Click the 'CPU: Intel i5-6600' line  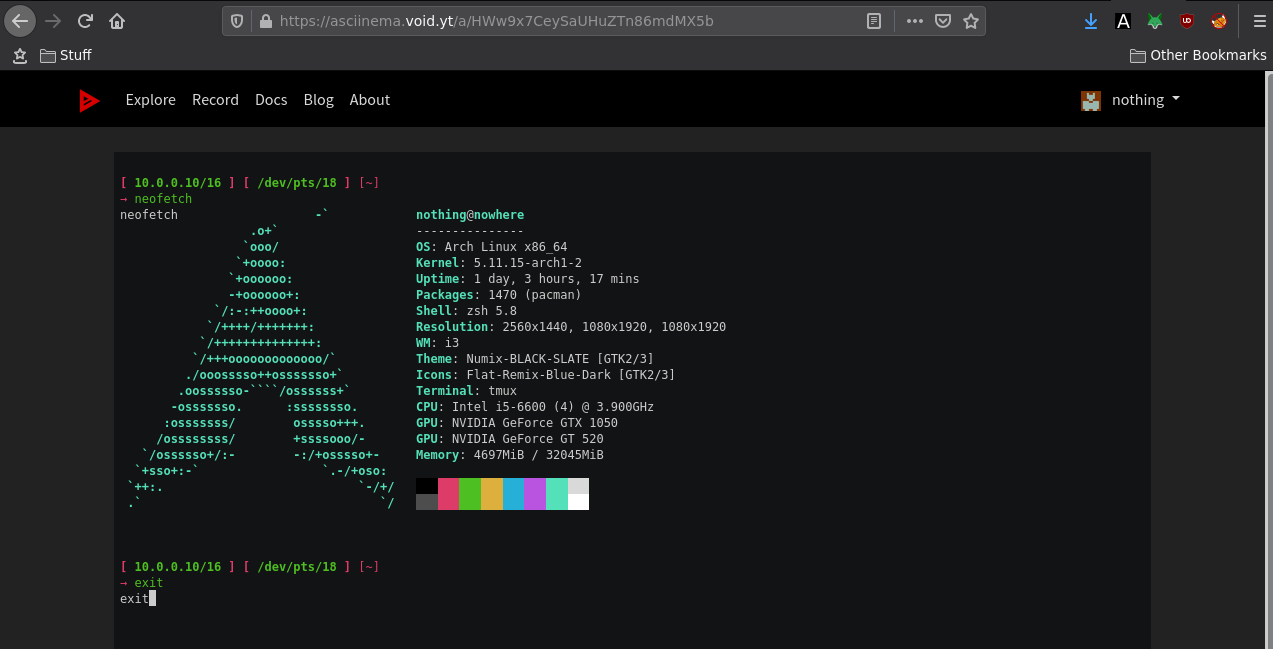(x=535, y=407)
